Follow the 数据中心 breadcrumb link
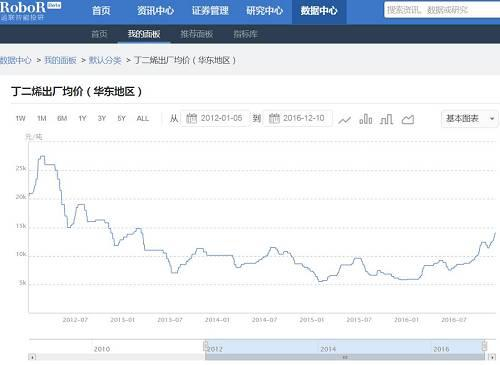This screenshot has width=500, height=365. tap(16, 60)
